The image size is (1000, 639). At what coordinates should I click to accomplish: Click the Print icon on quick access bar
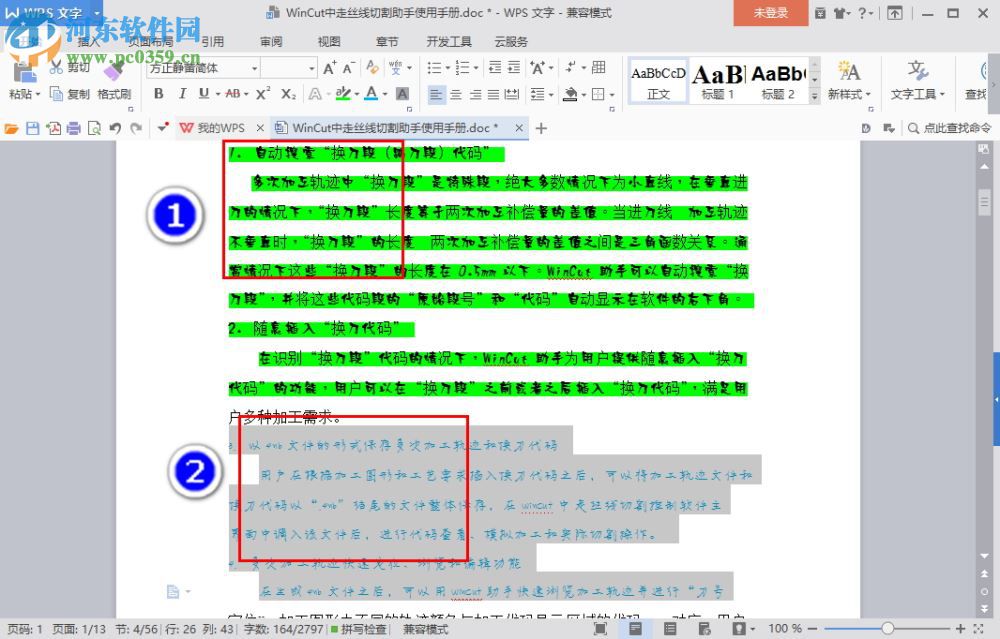(74, 128)
